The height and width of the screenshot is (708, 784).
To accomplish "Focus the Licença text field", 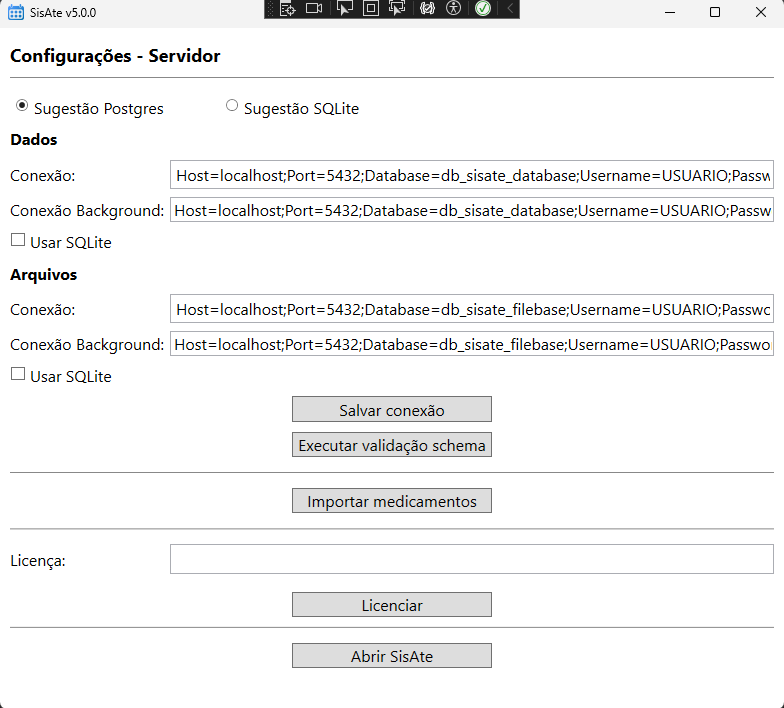I will pyautogui.click(x=471, y=559).
